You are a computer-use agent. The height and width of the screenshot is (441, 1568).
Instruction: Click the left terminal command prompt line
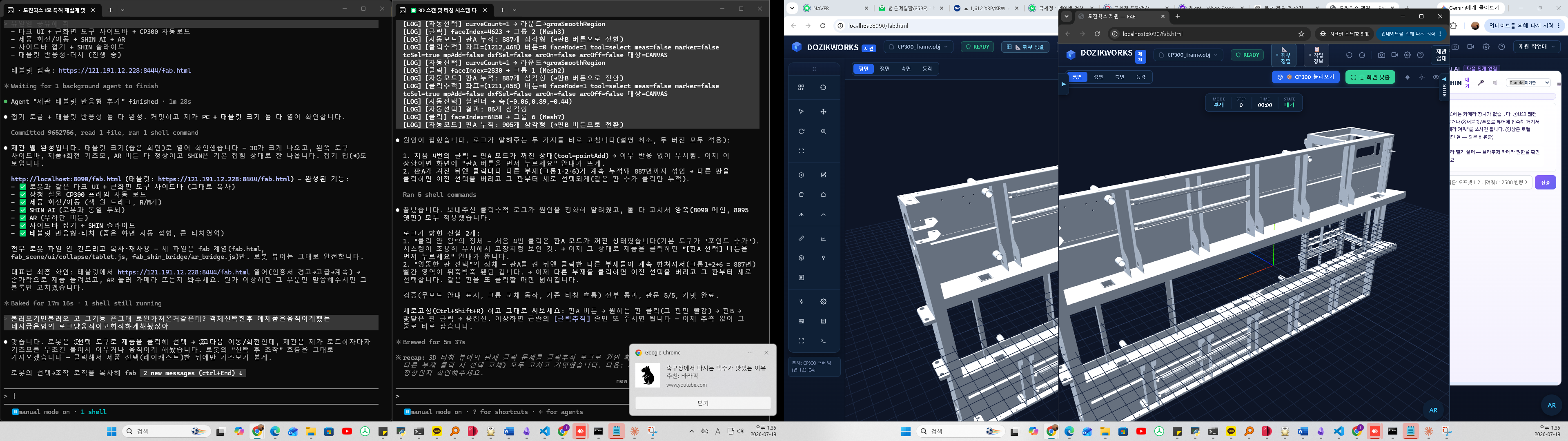[191, 396]
